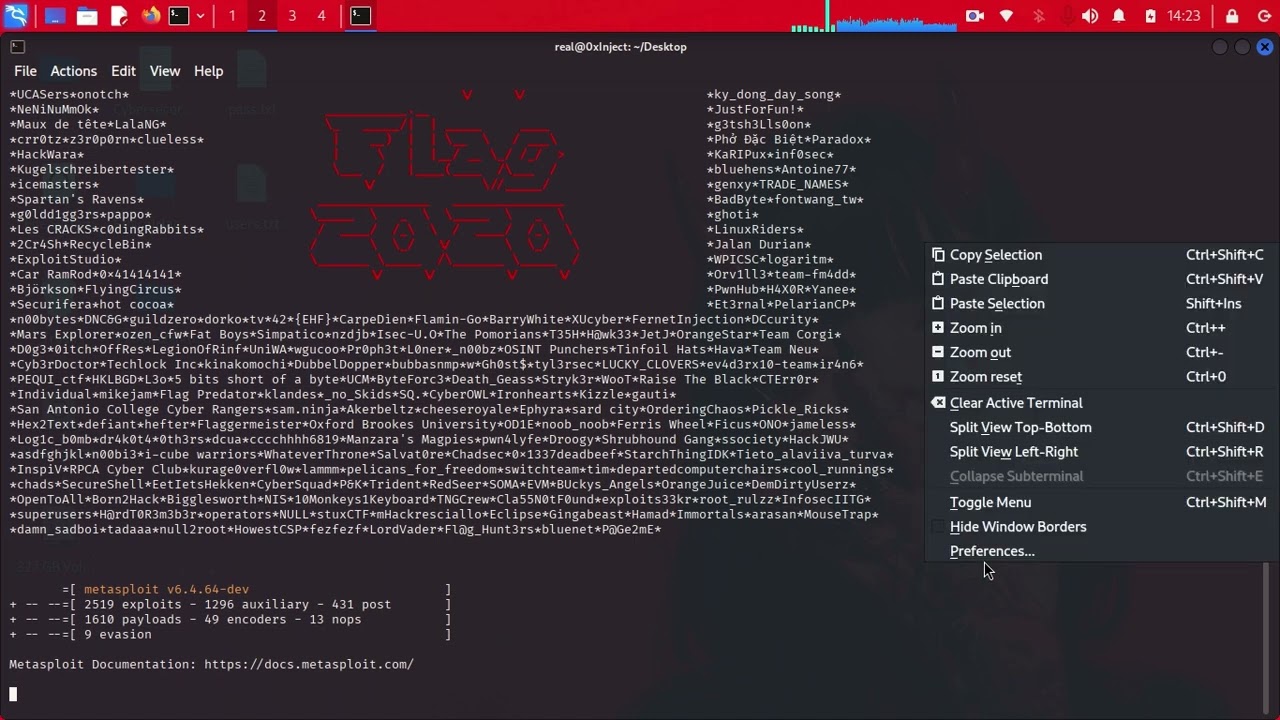Maximize the terminal window
1280x720 pixels.
pos(1242,47)
